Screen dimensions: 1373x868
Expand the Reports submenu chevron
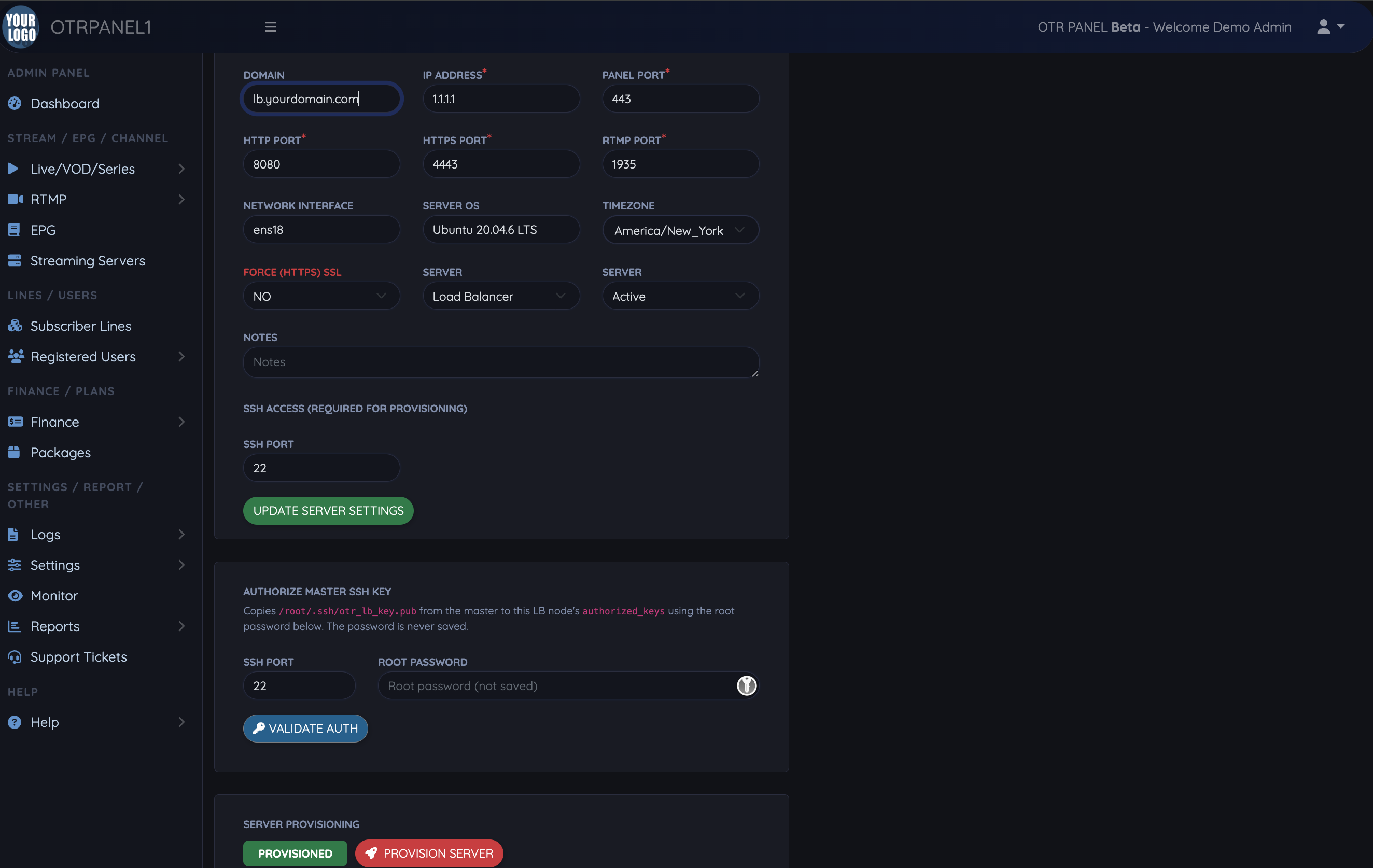pyautogui.click(x=181, y=626)
